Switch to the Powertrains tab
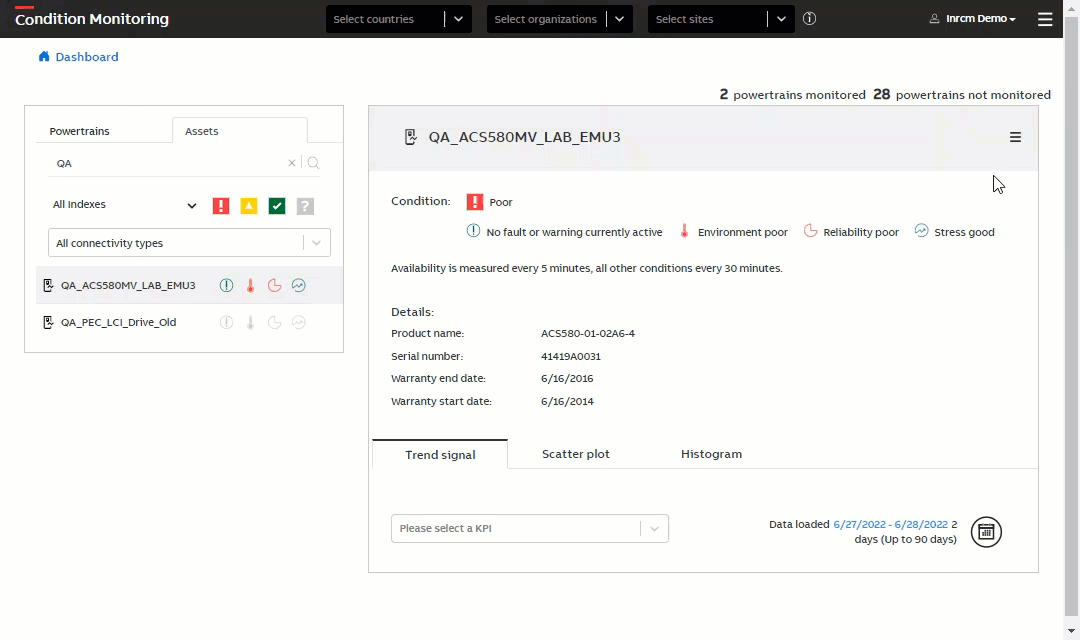Screen dimensions: 1080x640 click(x=79, y=131)
